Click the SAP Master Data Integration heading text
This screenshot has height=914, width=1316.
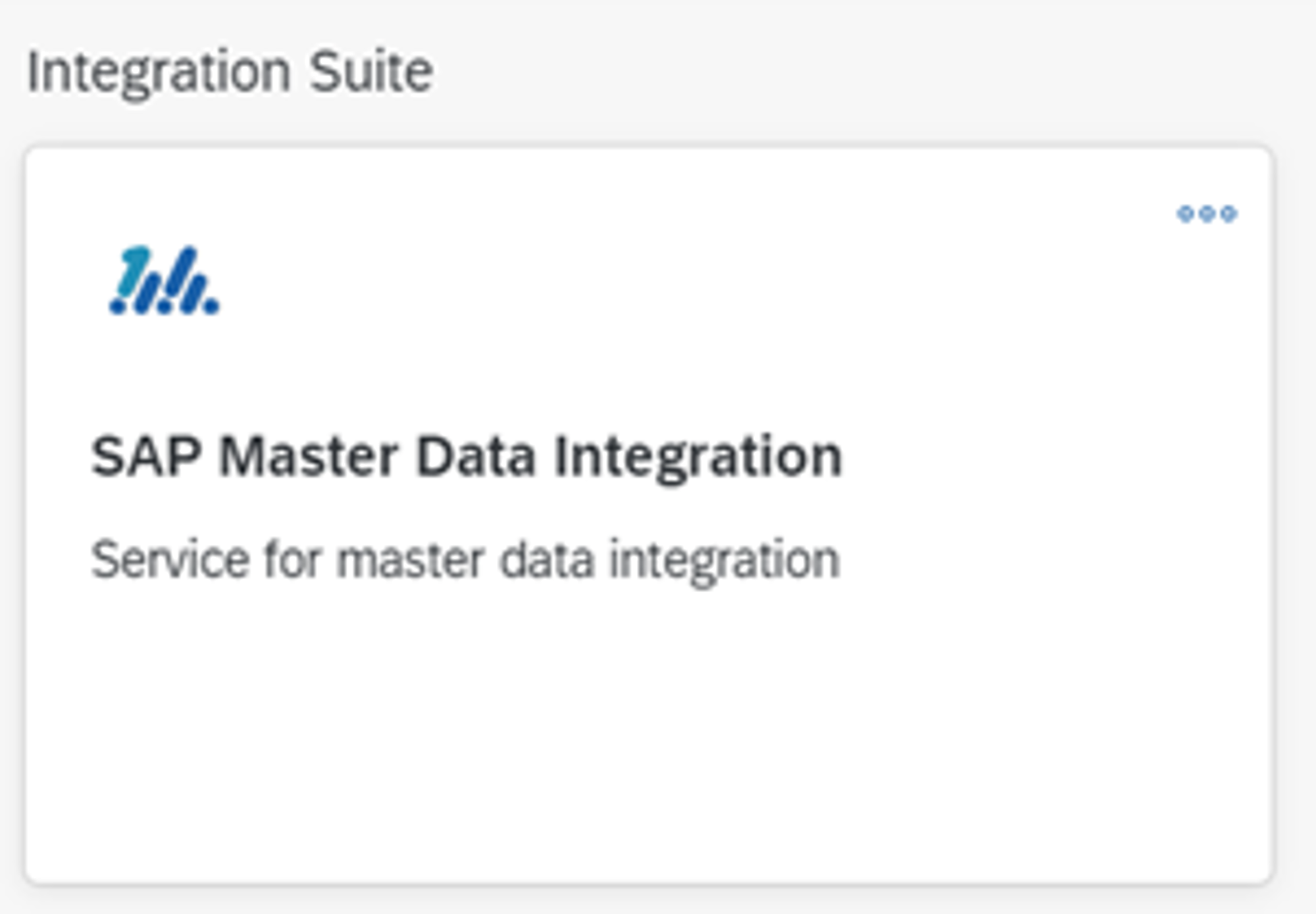[x=466, y=457]
